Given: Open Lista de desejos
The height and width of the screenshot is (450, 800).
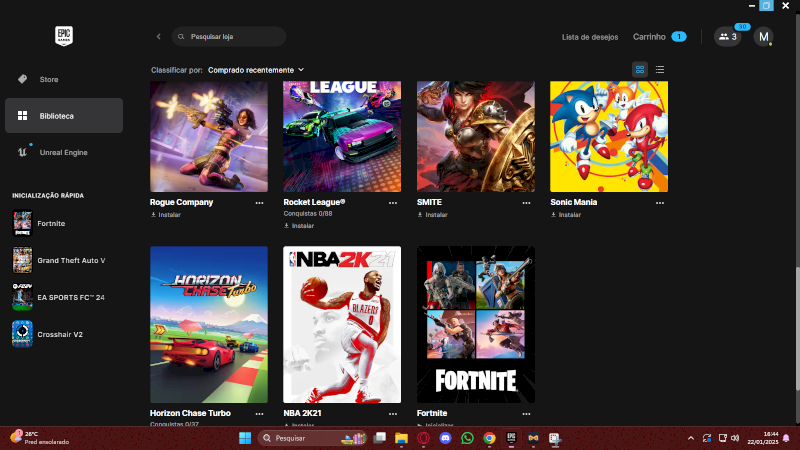Looking at the screenshot, I should click(590, 37).
